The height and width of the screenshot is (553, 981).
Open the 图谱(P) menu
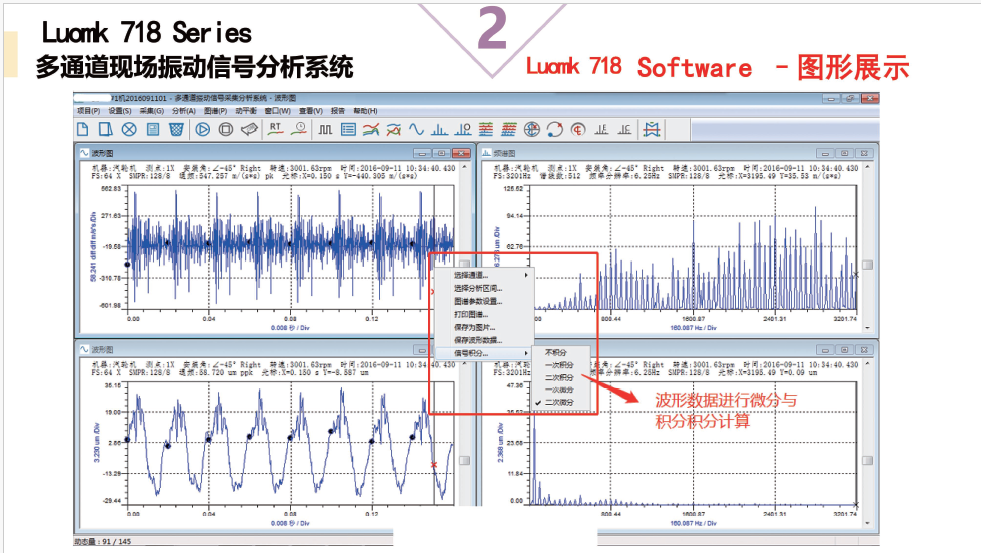(215, 111)
